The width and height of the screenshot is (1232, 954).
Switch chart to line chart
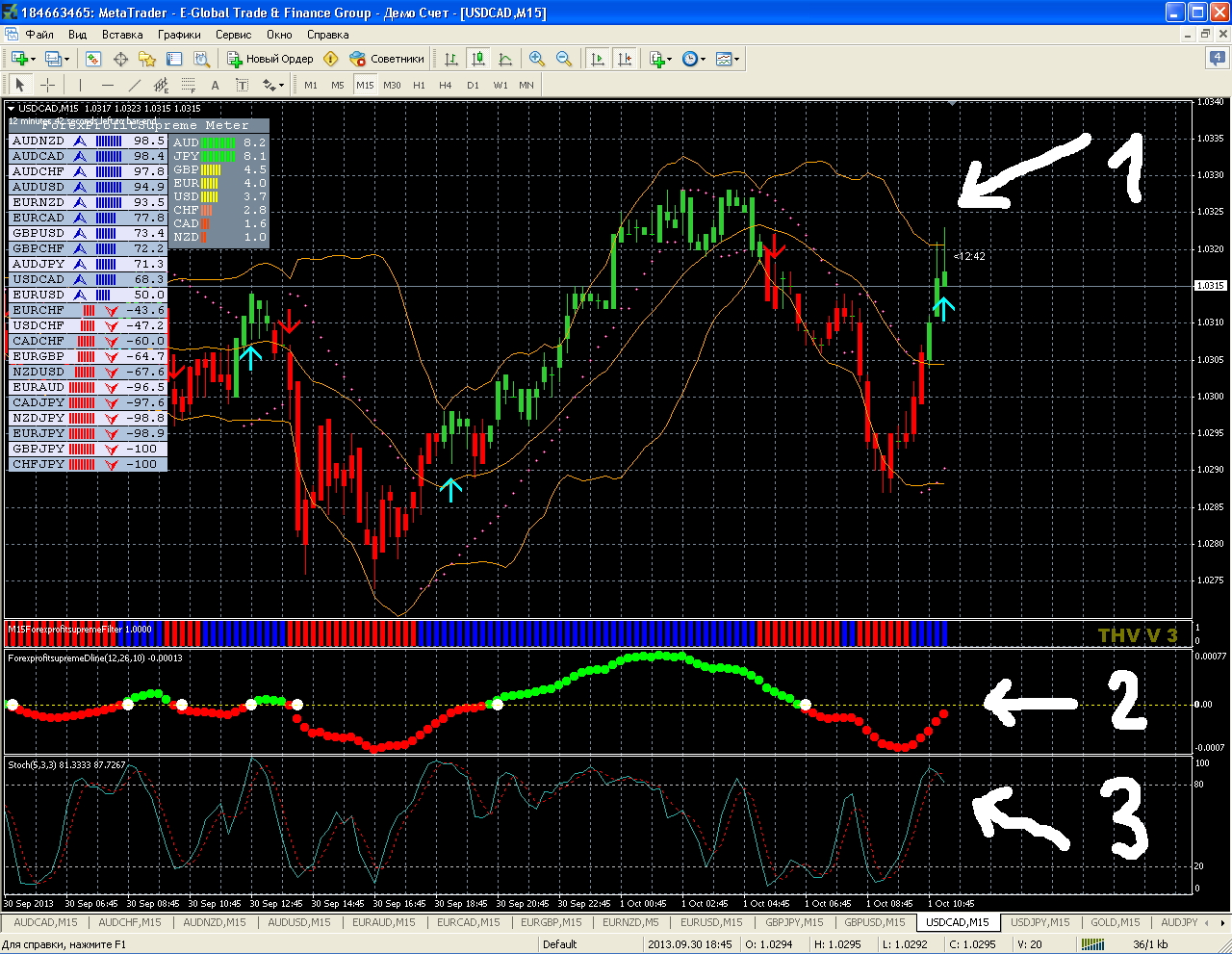click(x=505, y=59)
